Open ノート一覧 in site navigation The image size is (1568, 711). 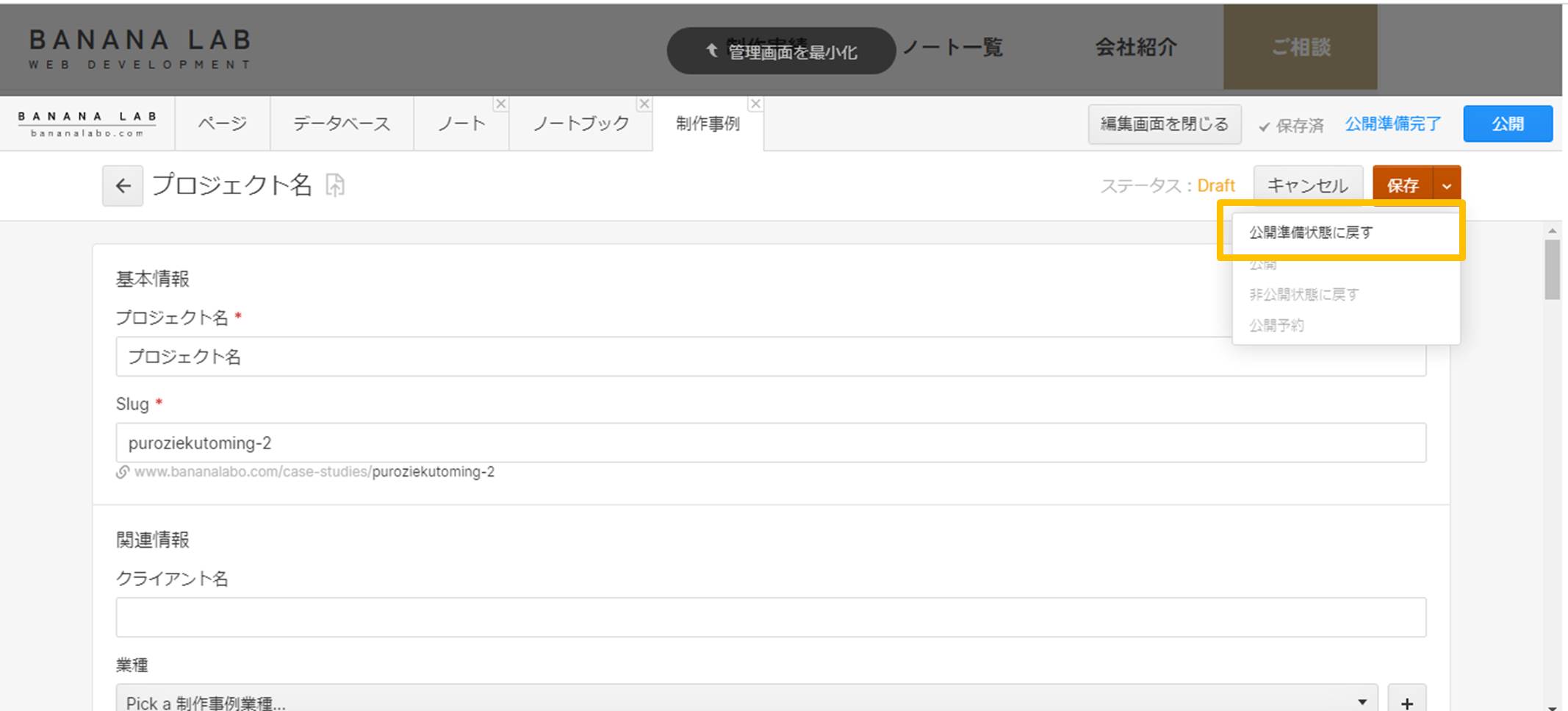952,48
